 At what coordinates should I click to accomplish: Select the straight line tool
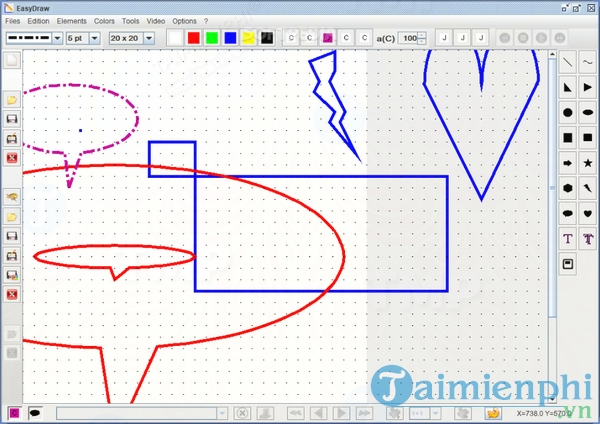pyautogui.click(x=567, y=62)
